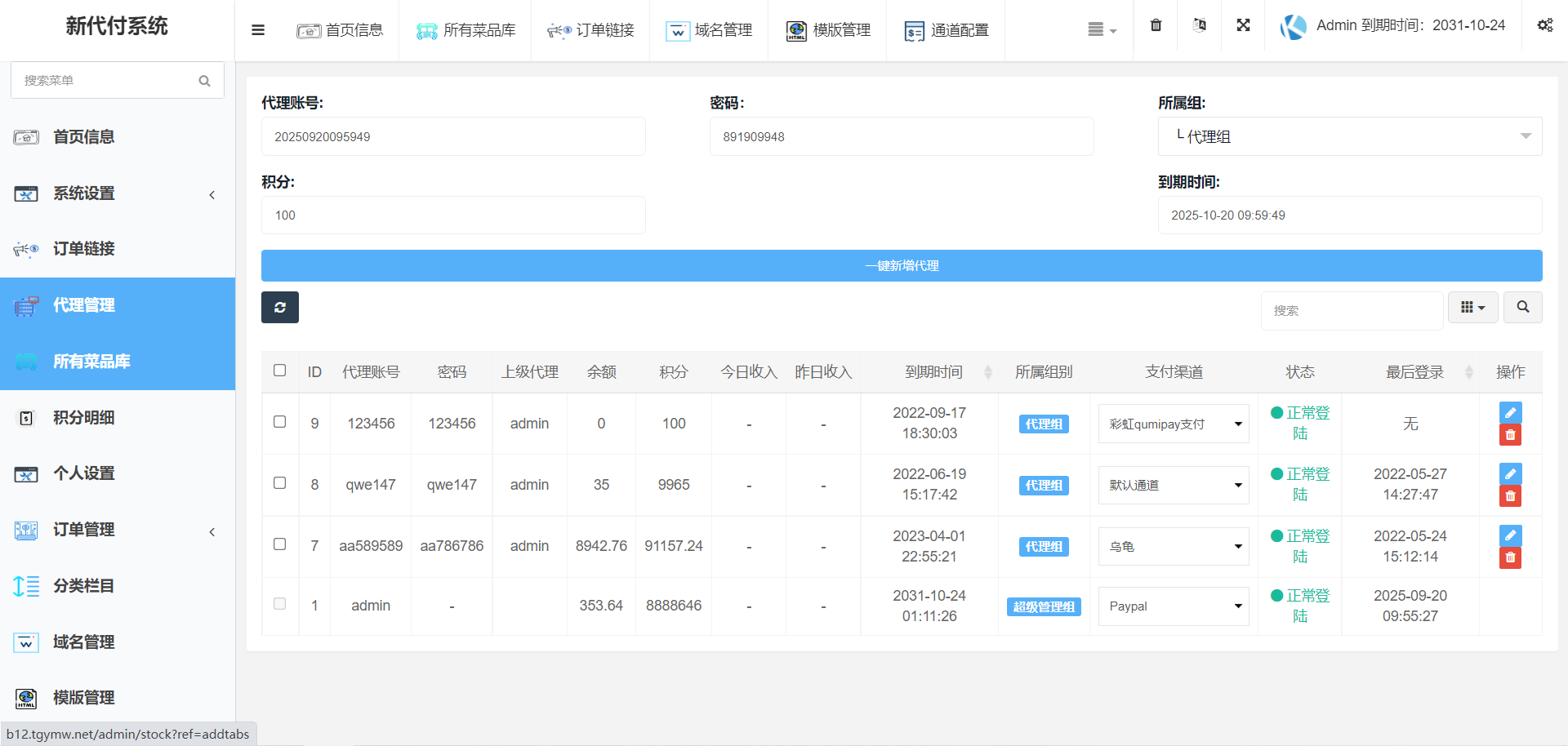Viewport: 1568px width, 746px height.
Task: Click the magnifier search button beside columns
Action: [x=1522, y=308]
